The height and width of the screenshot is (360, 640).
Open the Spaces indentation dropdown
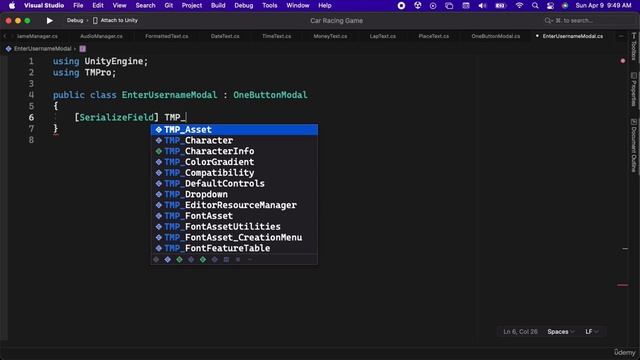point(561,332)
